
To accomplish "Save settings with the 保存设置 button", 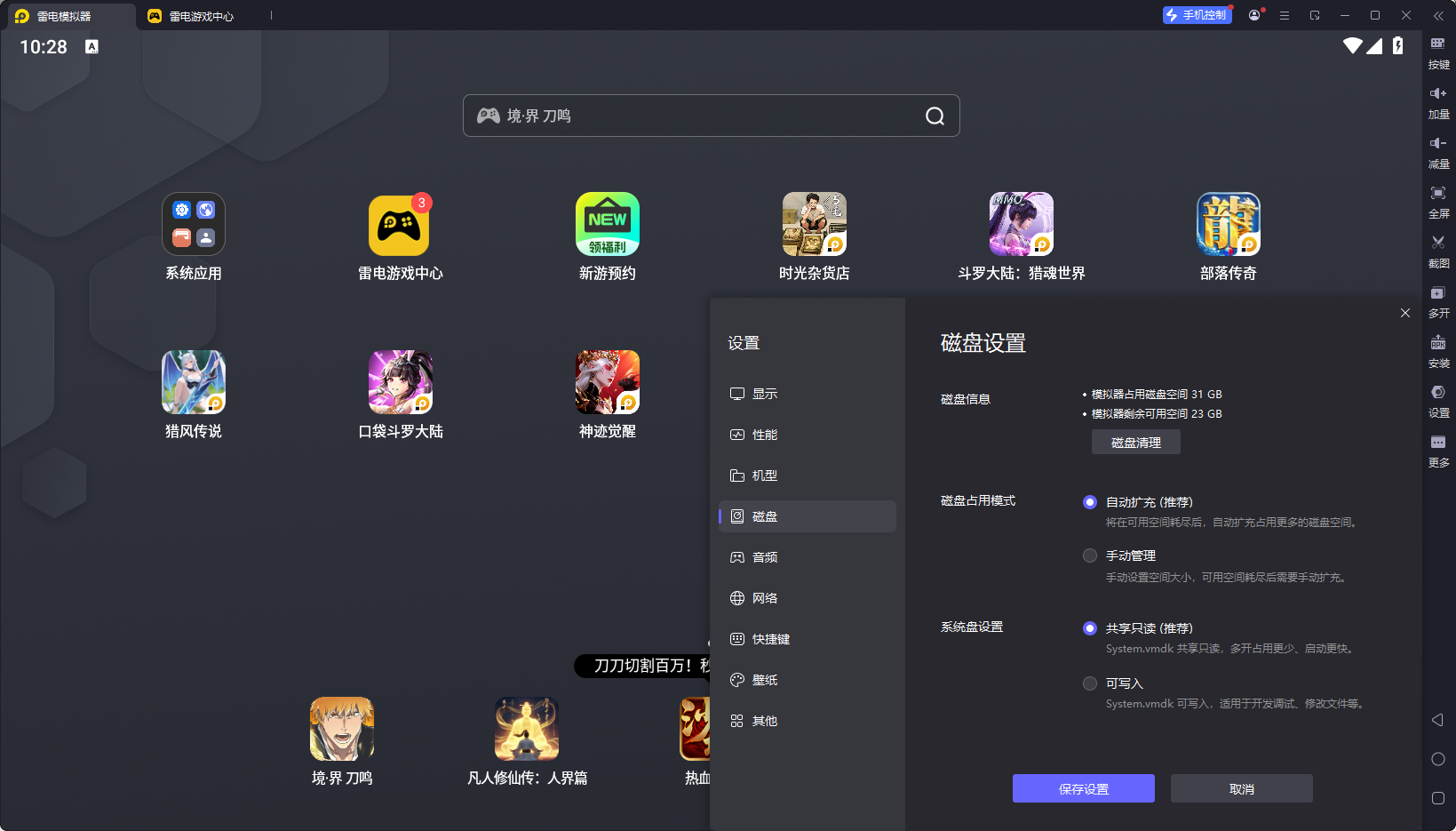I will 1083,788.
